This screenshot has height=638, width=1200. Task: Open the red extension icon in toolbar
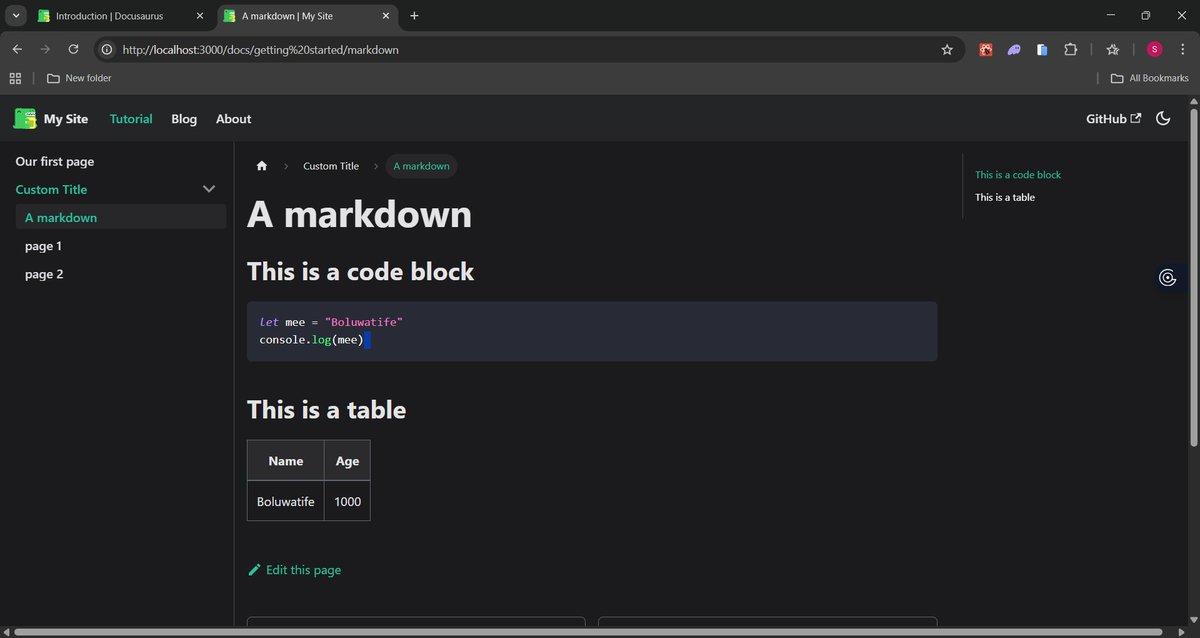tap(986, 49)
